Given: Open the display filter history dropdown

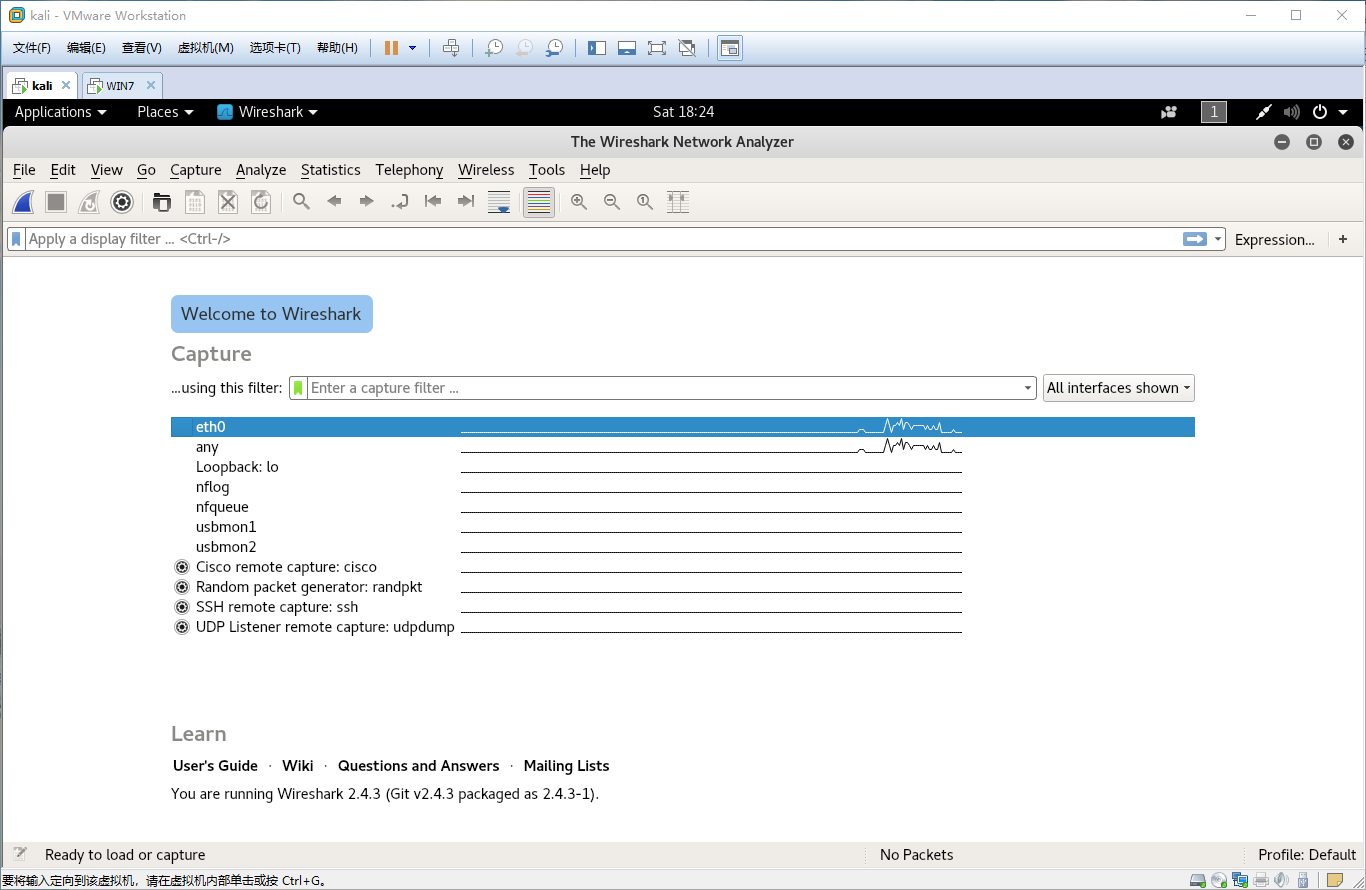Looking at the screenshot, I should point(1217,239).
